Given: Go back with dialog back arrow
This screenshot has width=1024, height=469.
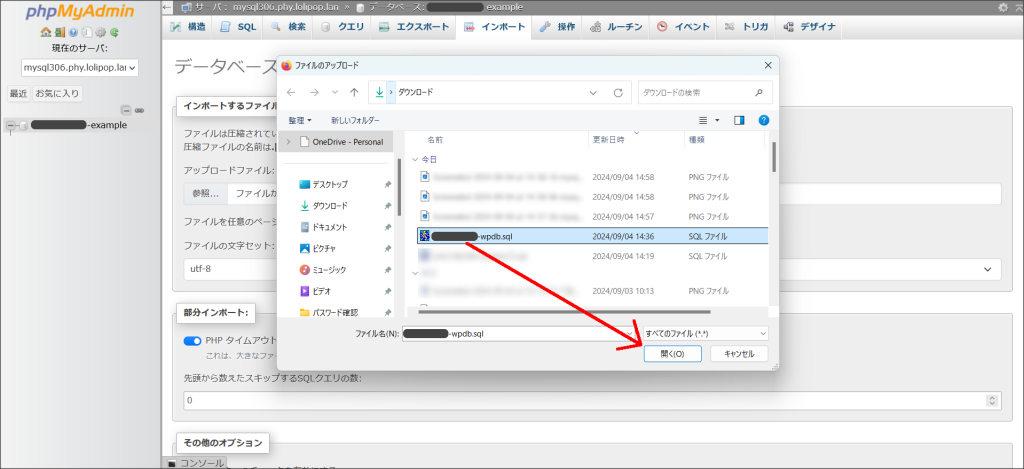Looking at the screenshot, I should (291, 93).
